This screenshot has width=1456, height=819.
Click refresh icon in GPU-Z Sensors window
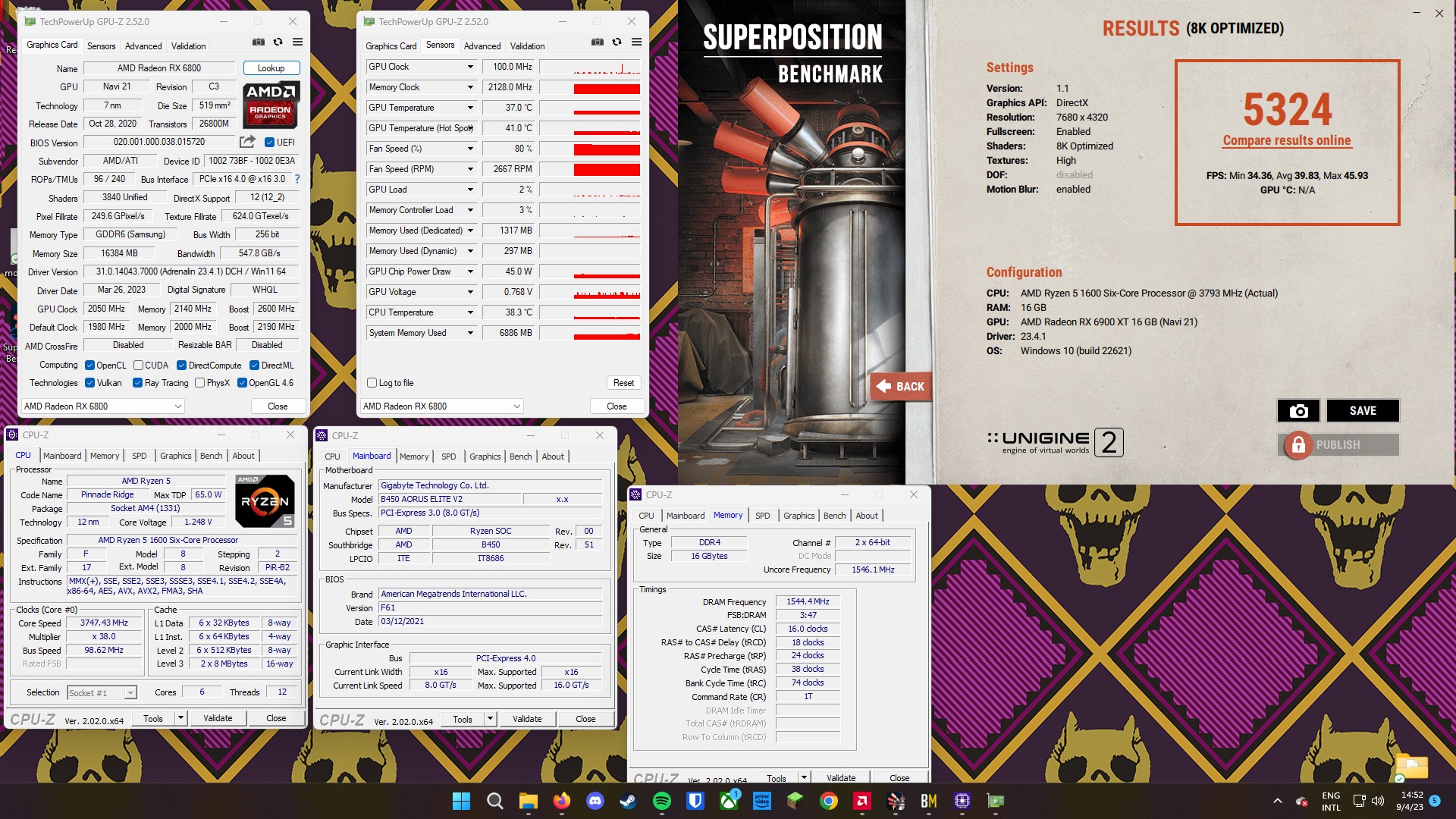point(617,42)
